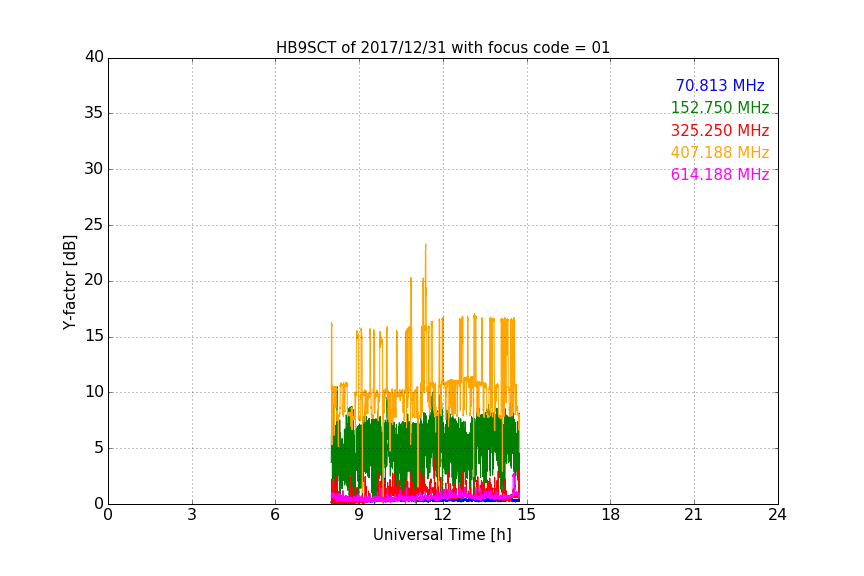Screen dimensions: 864x576
Task: Select the 407.188 MHz legend label
Action: 720,152
